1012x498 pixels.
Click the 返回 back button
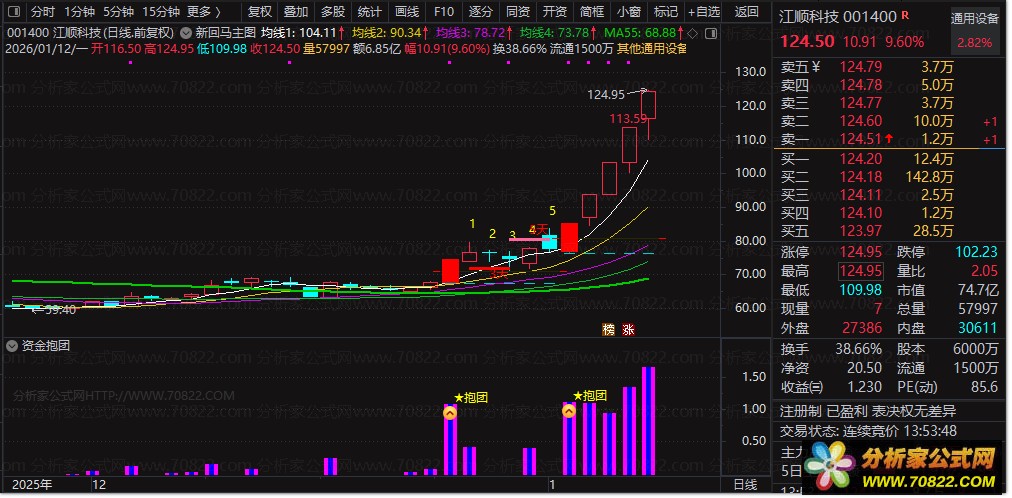(x=747, y=12)
